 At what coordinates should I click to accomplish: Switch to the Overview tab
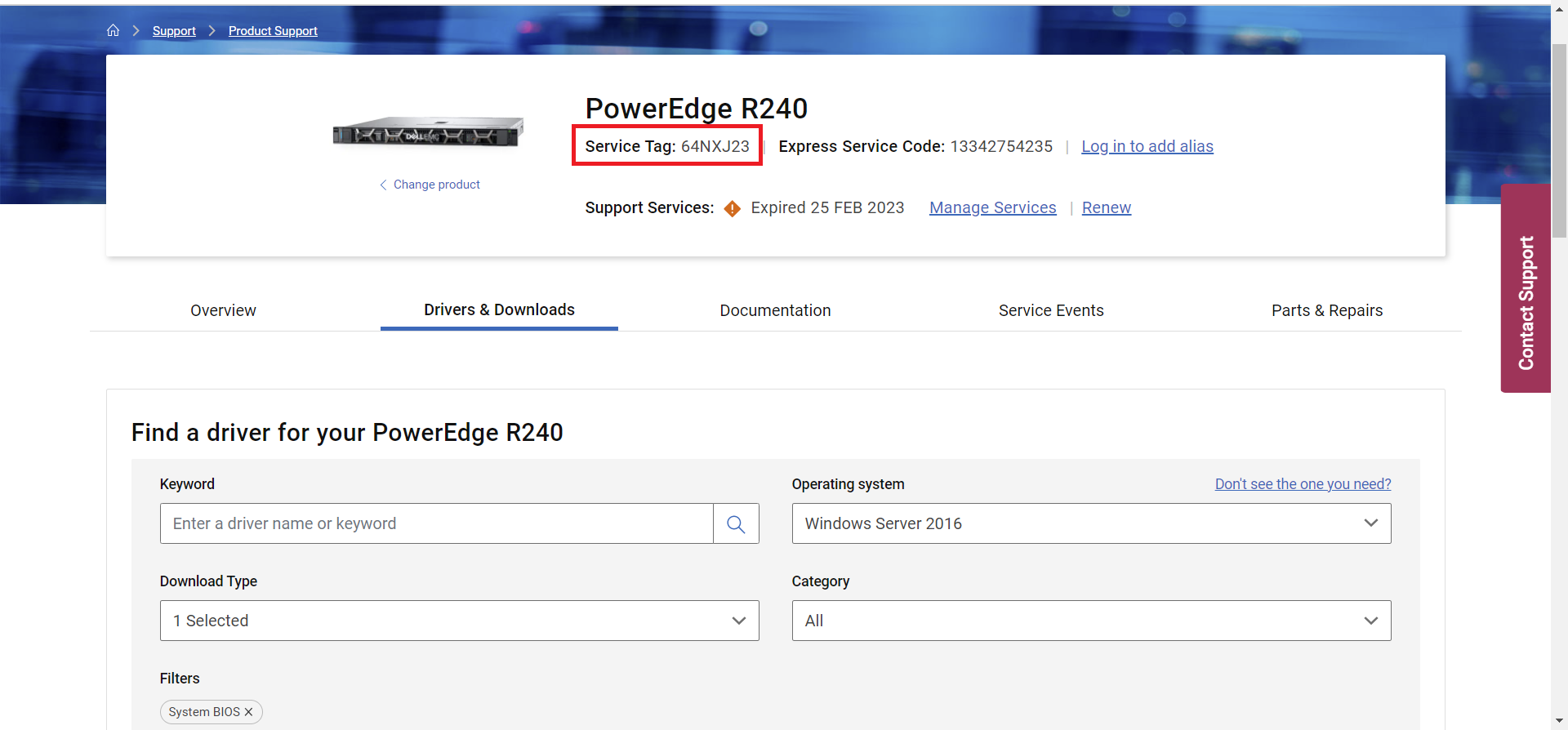click(x=223, y=310)
